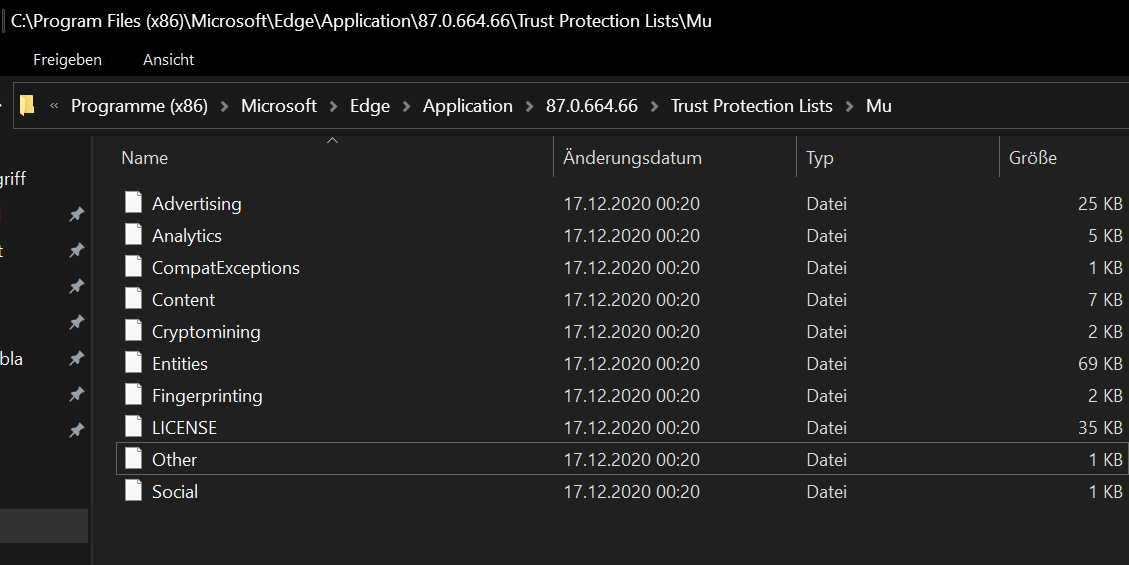Navigate to Trust Protection Lists breadcrumb
This screenshot has height=565, width=1129.
(x=751, y=106)
